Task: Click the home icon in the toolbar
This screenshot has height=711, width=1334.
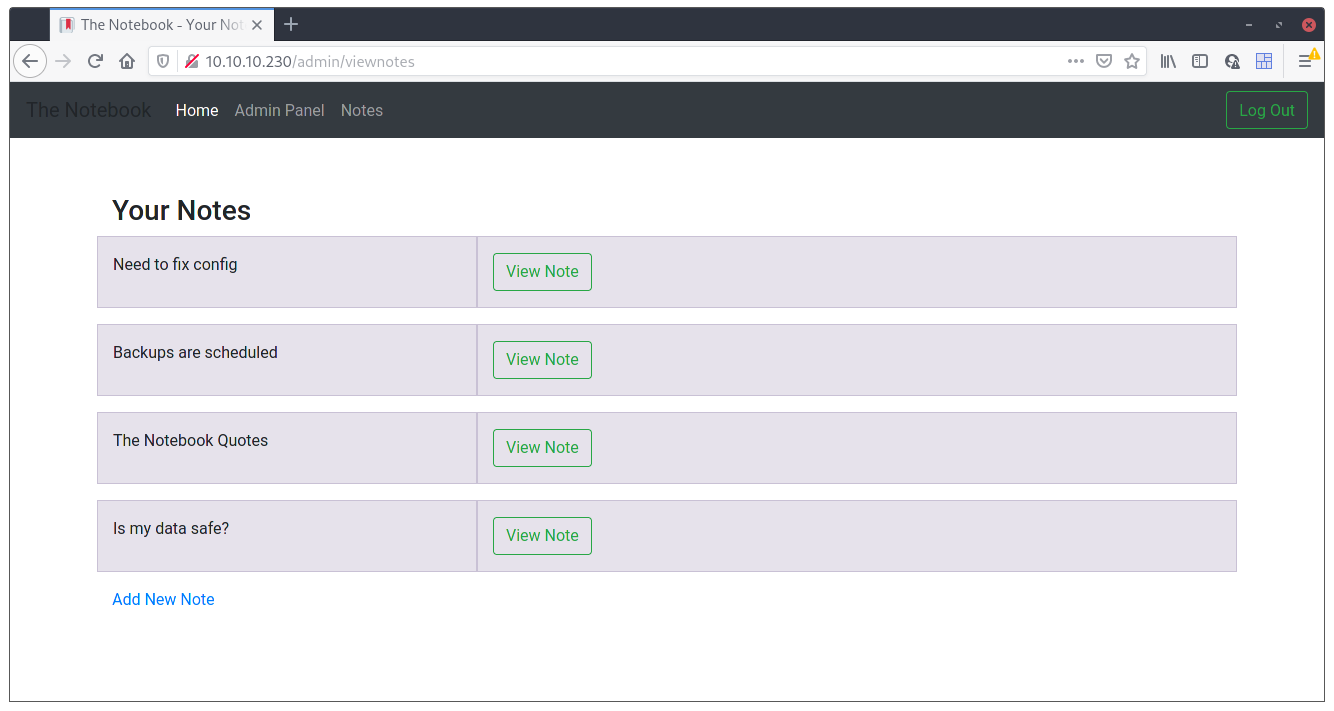Action: click(x=128, y=61)
